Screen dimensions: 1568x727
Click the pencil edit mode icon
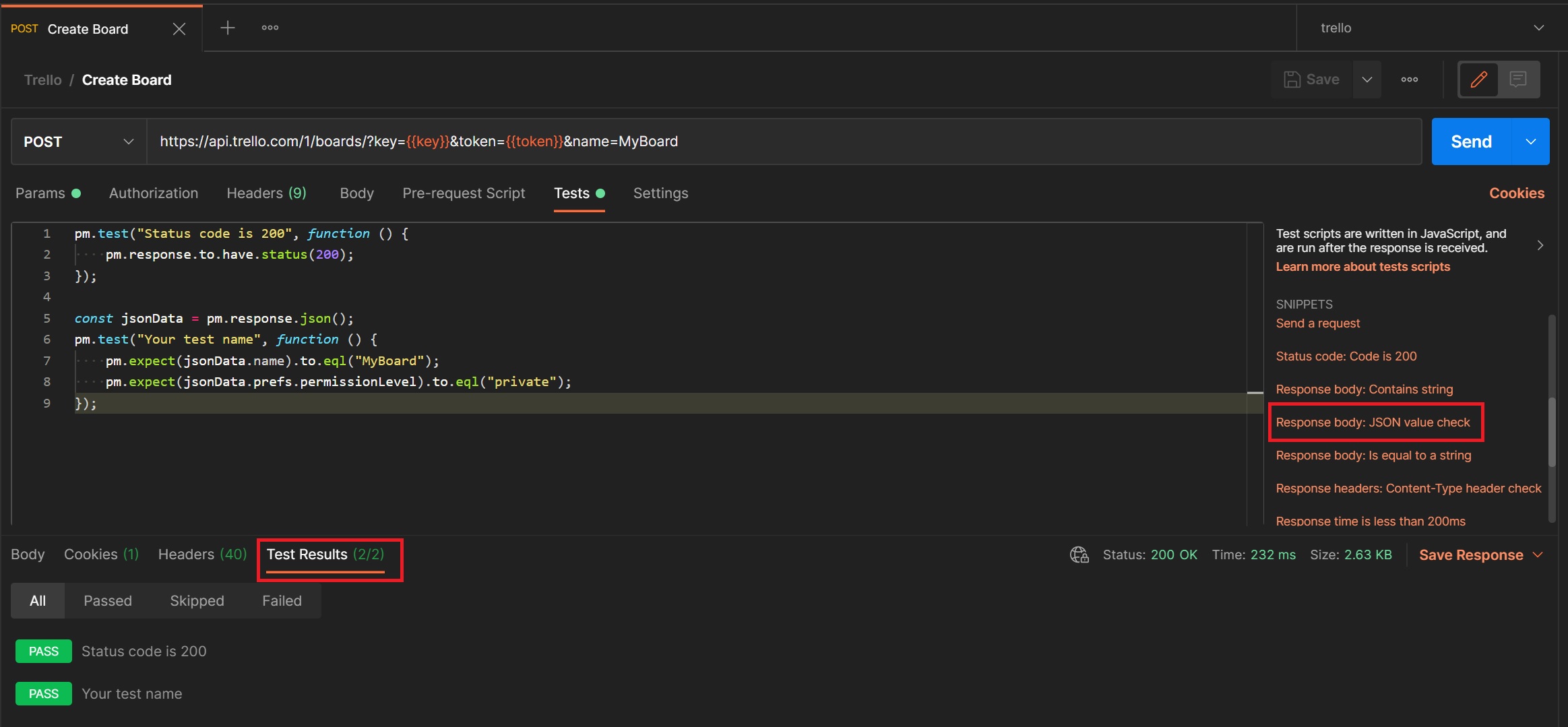pyautogui.click(x=1478, y=80)
